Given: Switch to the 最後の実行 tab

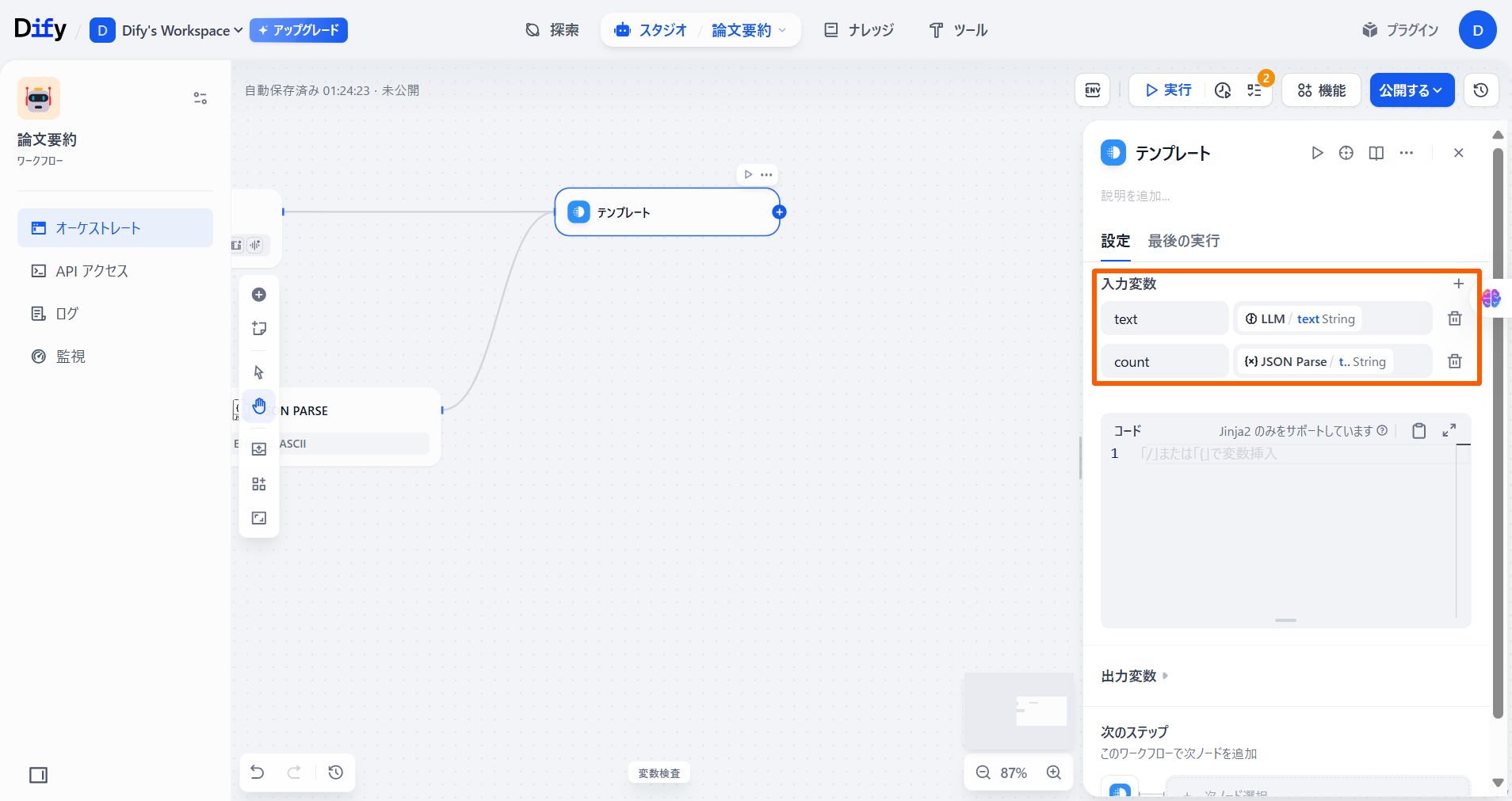Looking at the screenshot, I should pyautogui.click(x=1183, y=241).
